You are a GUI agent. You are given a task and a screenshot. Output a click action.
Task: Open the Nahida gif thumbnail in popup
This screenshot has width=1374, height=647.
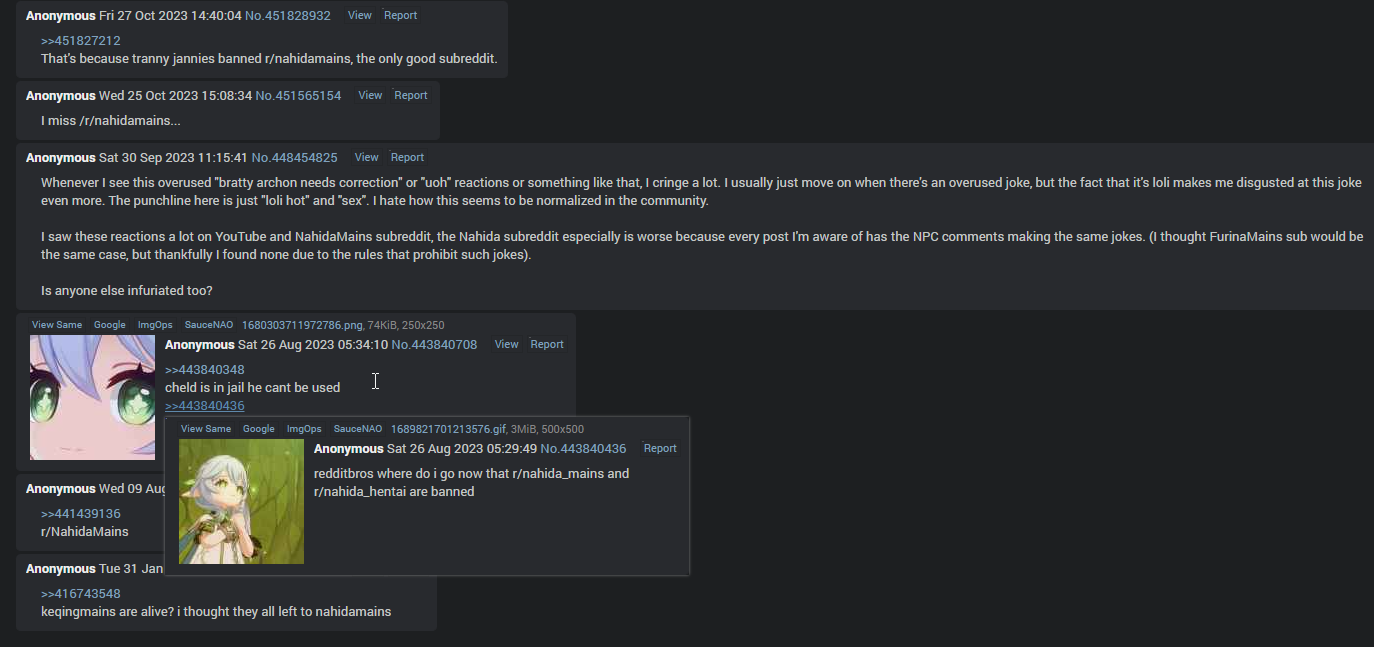(241, 501)
